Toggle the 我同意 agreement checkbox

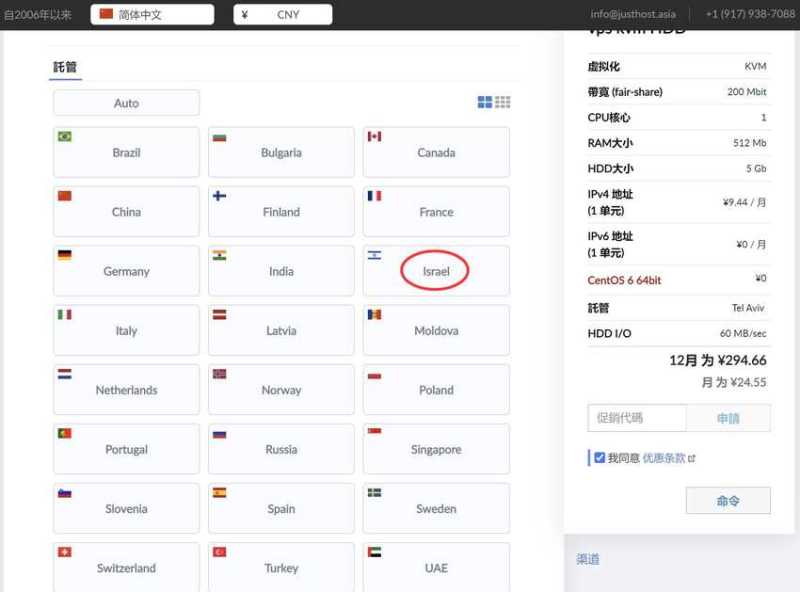599,458
